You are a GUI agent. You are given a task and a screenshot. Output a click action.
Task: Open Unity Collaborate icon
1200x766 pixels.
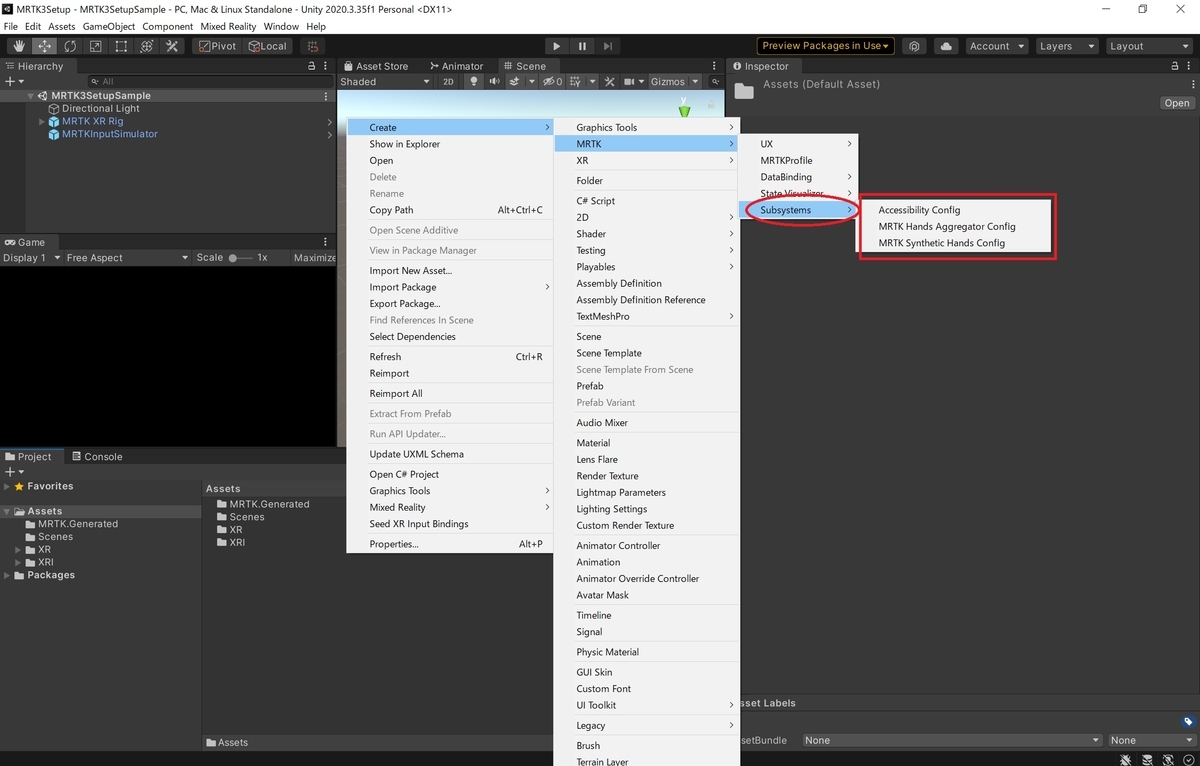(914, 46)
